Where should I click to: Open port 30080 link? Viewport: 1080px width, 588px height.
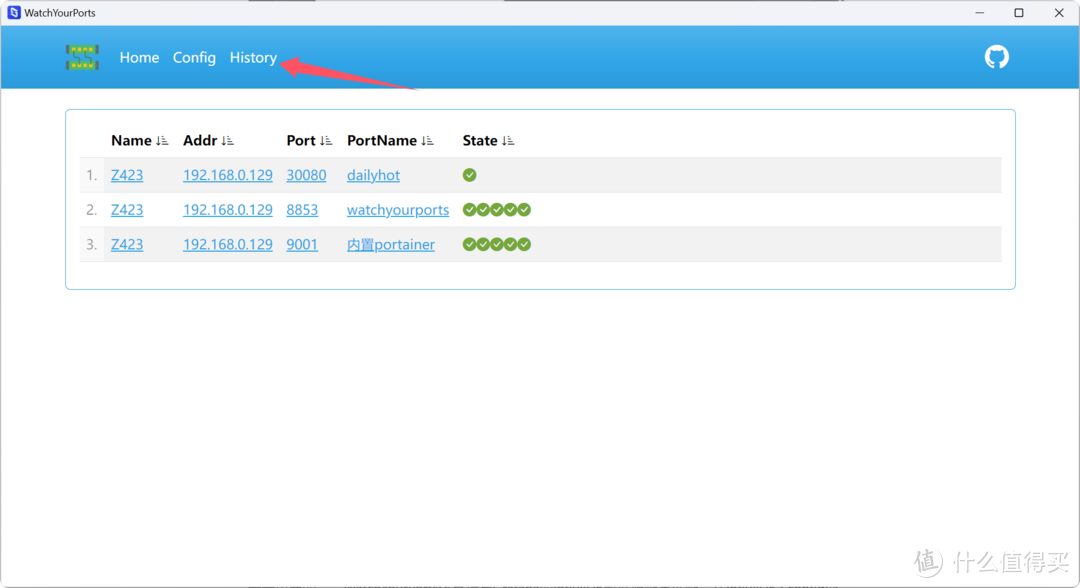pos(306,175)
